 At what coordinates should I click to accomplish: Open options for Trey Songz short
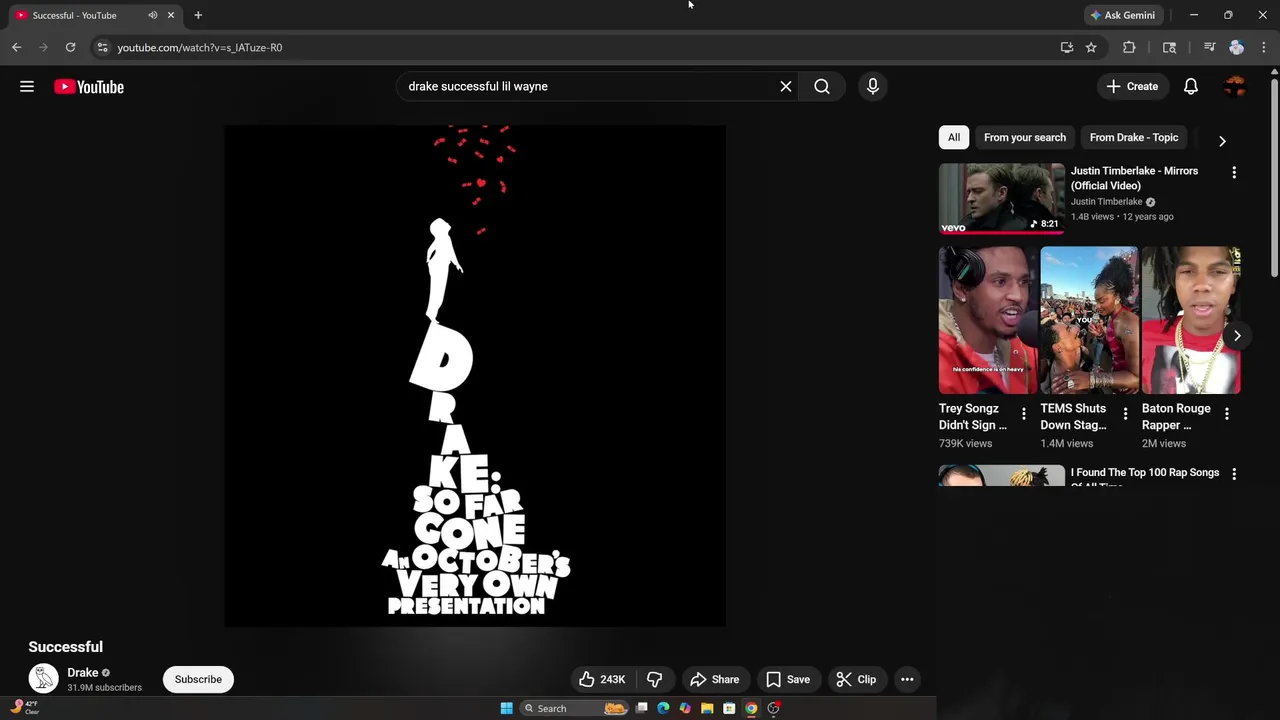tap(1023, 413)
